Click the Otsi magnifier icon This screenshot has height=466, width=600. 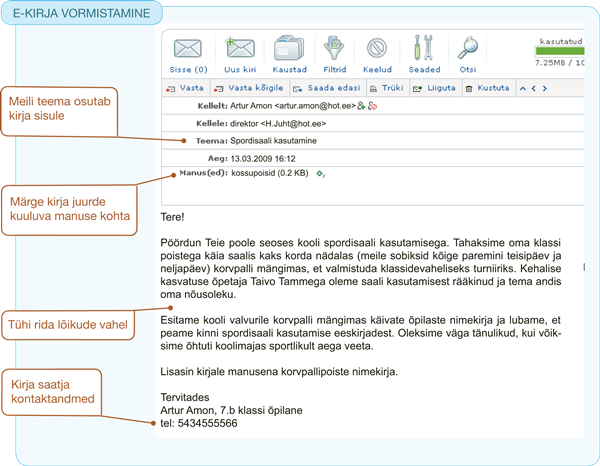[468, 48]
